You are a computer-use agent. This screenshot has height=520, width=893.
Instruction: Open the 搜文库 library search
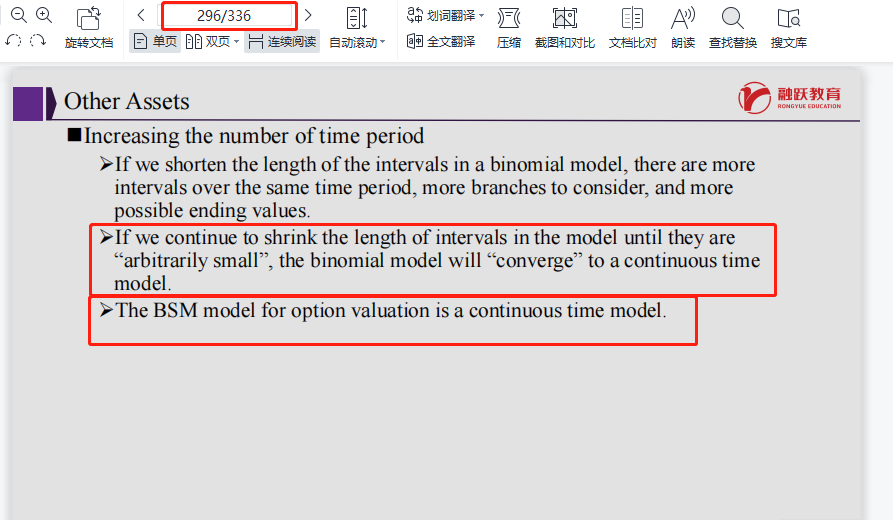pyautogui.click(x=789, y=27)
